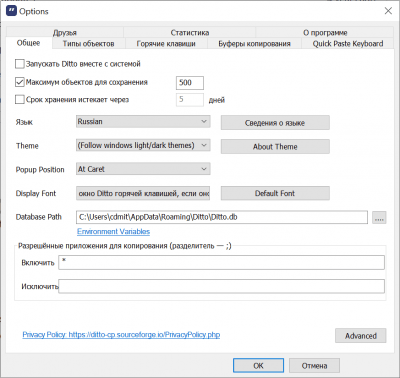Open the Горячие клавиши tab
400x378 pixels.
pos(166,44)
